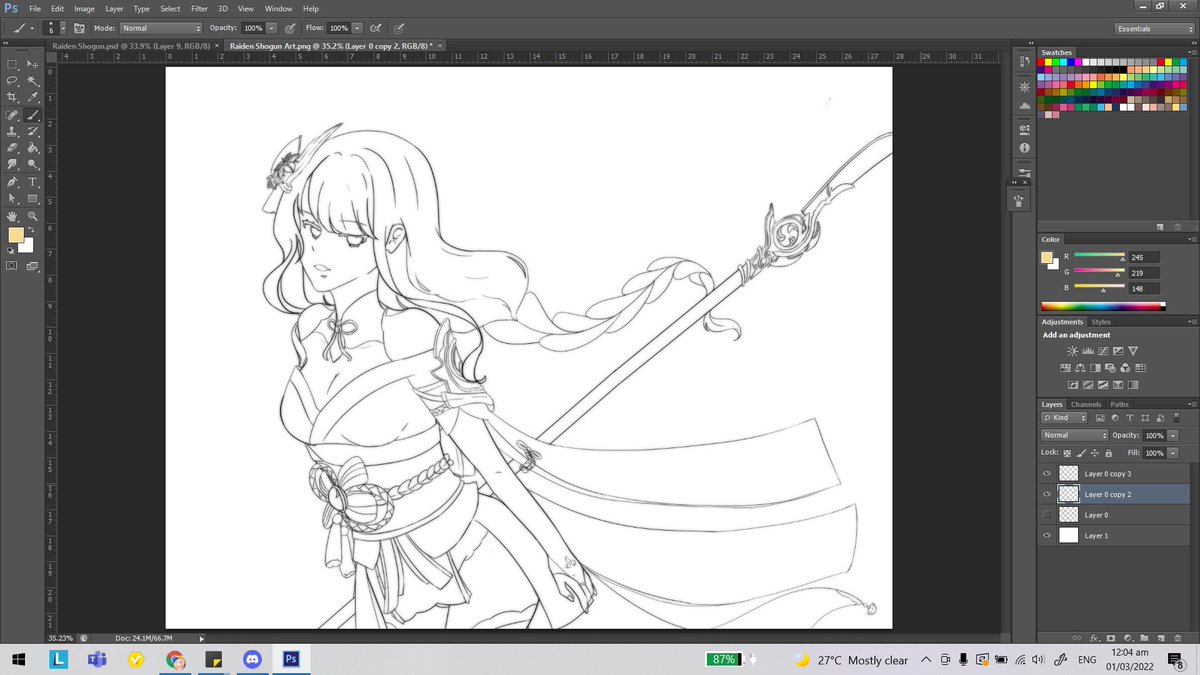Screen dimensions: 1200x675
Task: Open the layer Opacity dropdown arrow
Action: [1173, 436]
